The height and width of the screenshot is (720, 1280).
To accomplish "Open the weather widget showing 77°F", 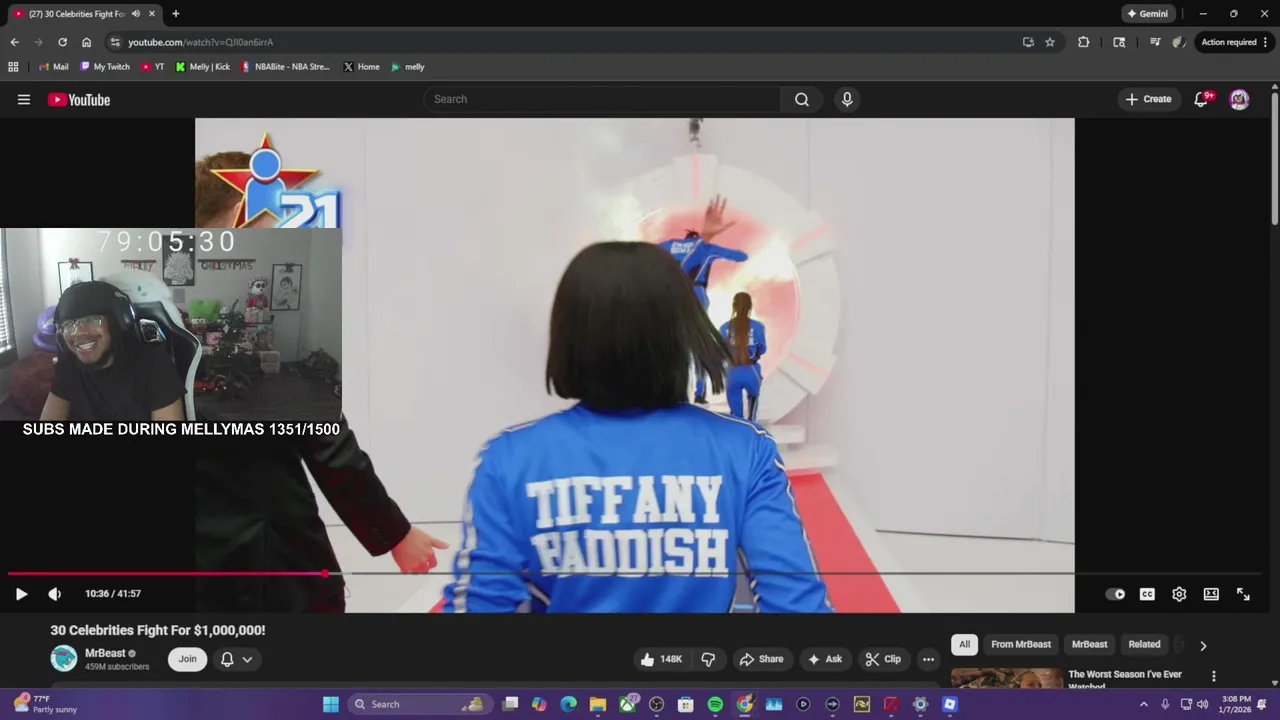I will pyautogui.click(x=45, y=704).
